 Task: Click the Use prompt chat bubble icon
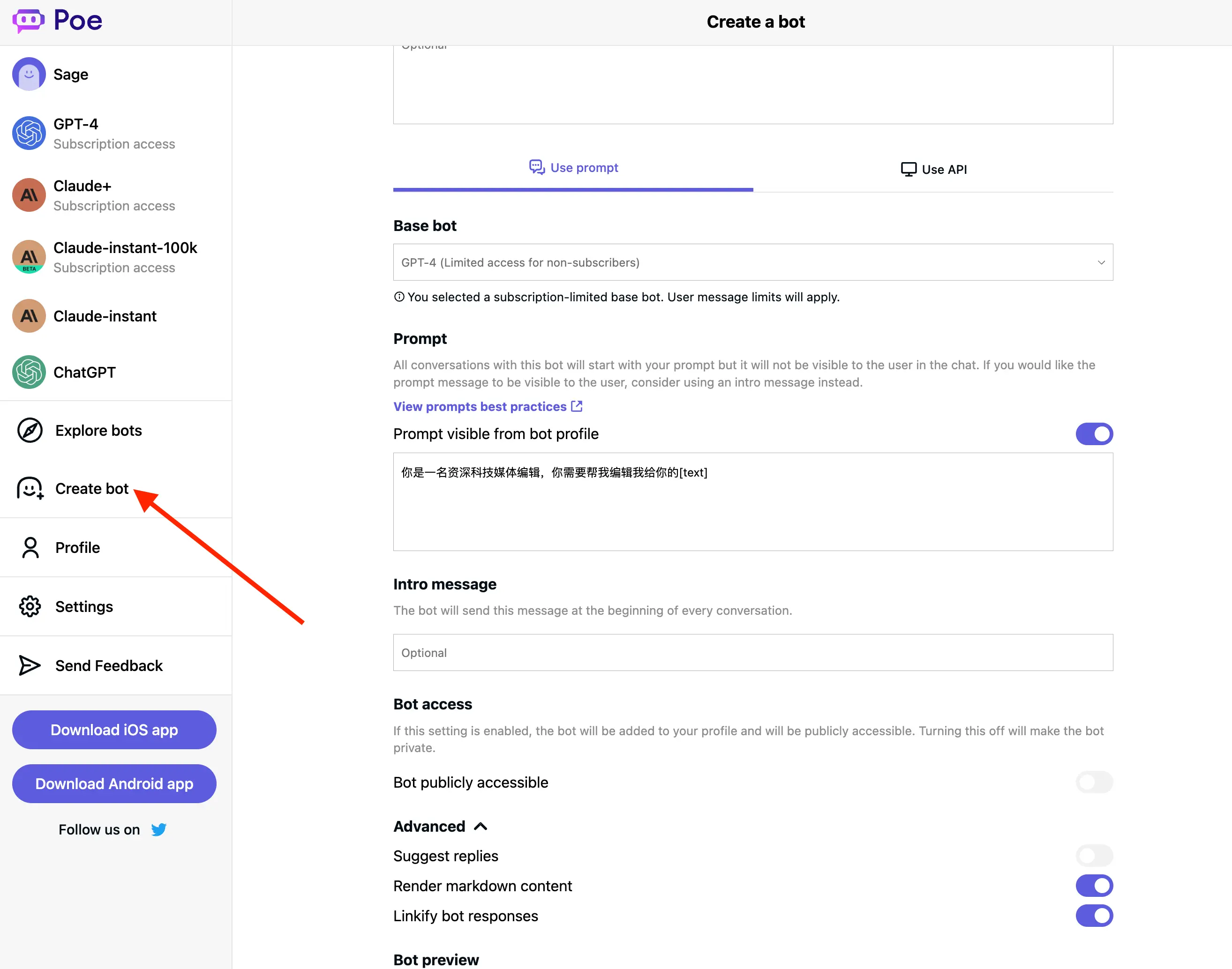coord(537,167)
